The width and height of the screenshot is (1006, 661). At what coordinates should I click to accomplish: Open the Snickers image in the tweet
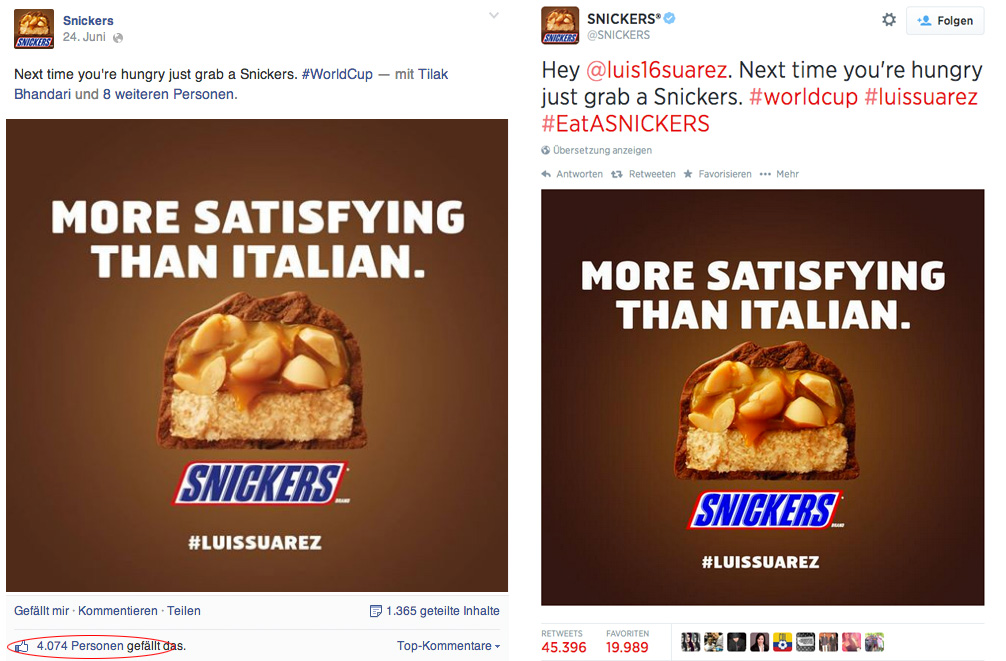pos(762,397)
